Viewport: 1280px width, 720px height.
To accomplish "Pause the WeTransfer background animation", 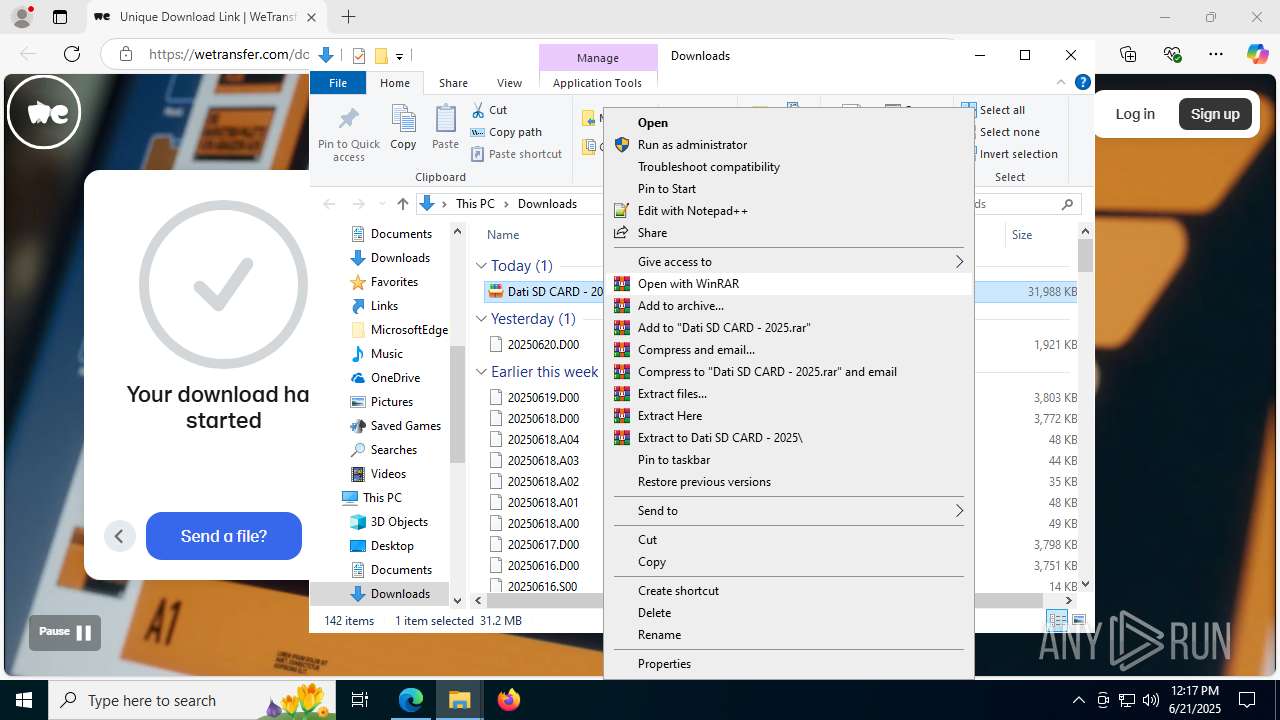I will 65,632.
